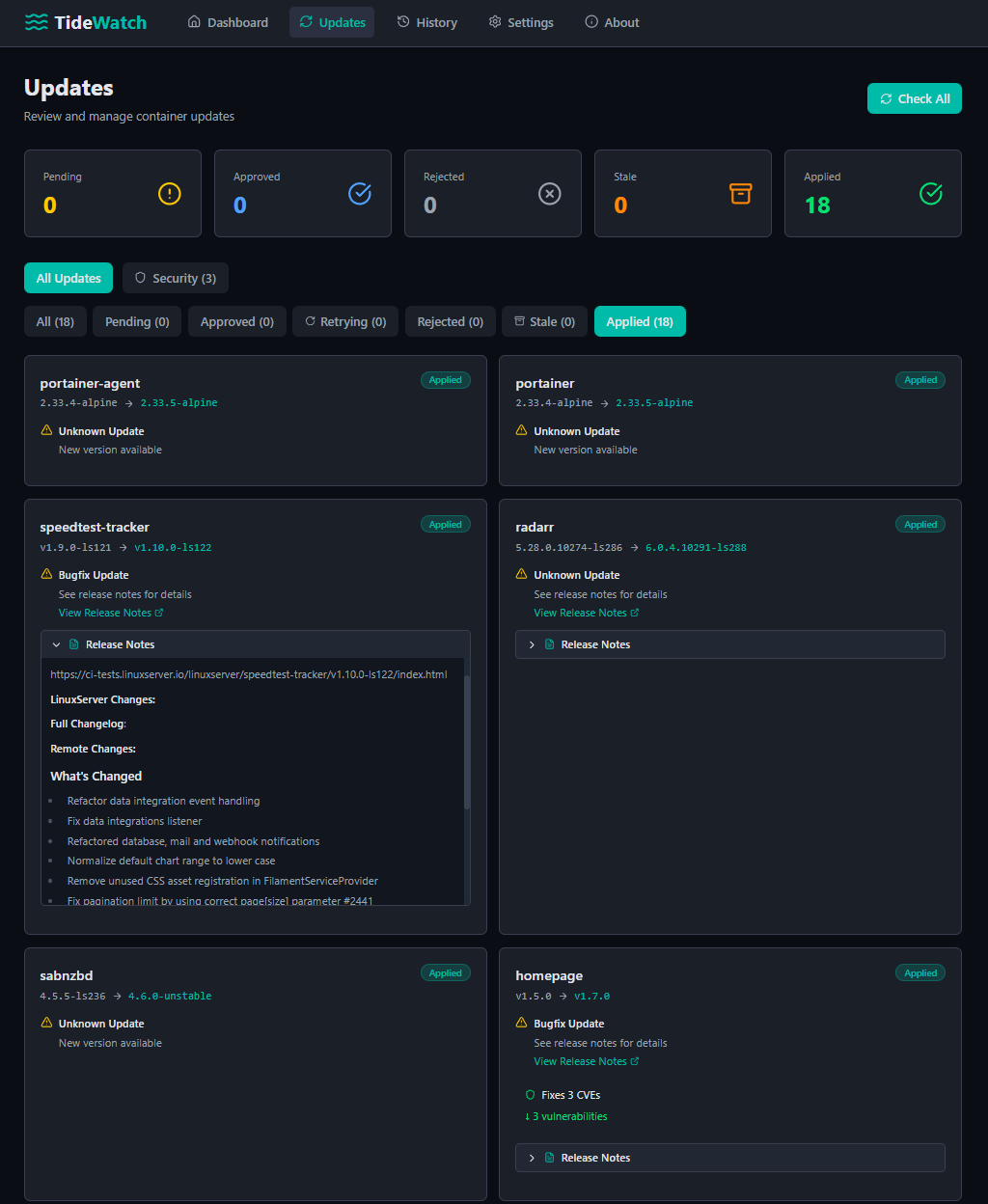The height and width of the screenshot is (1204, 988).
Task: Click the Rejected stat X circle icon
Action: tap(549, 194)
